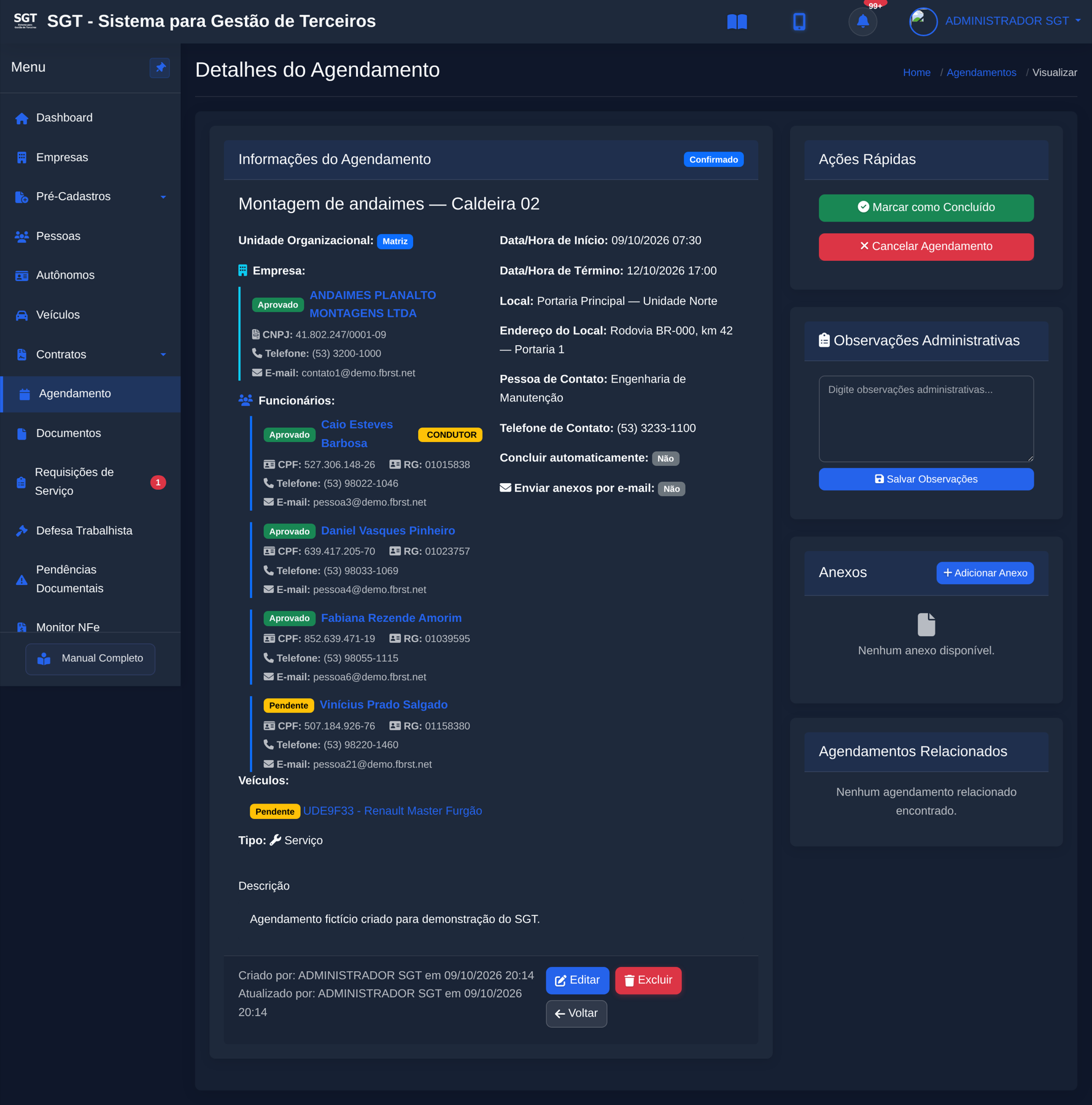
Task: Click the Excluir button
Action: (x=648, y=980)
